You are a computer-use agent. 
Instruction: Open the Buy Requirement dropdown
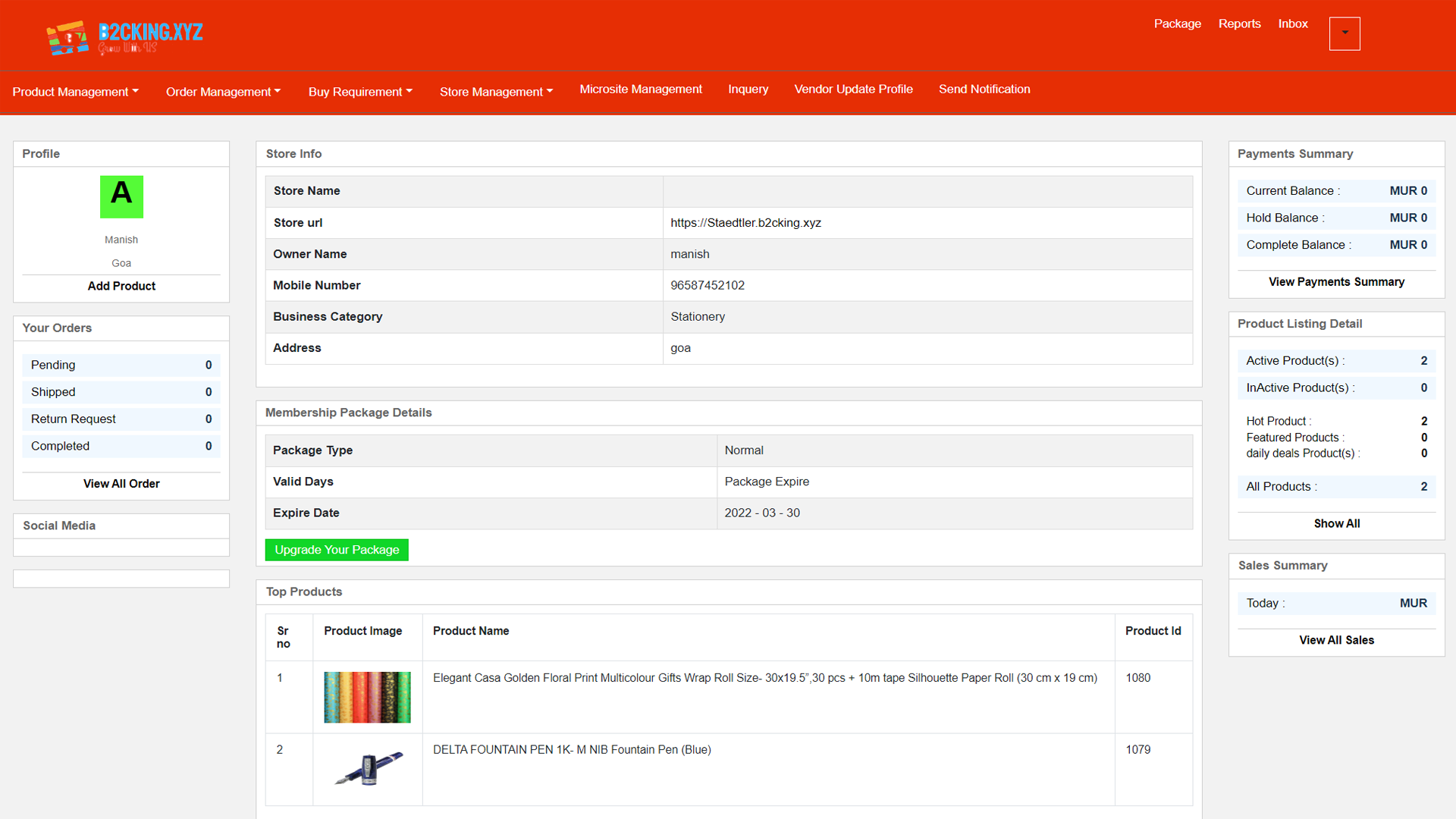point(360,92)
